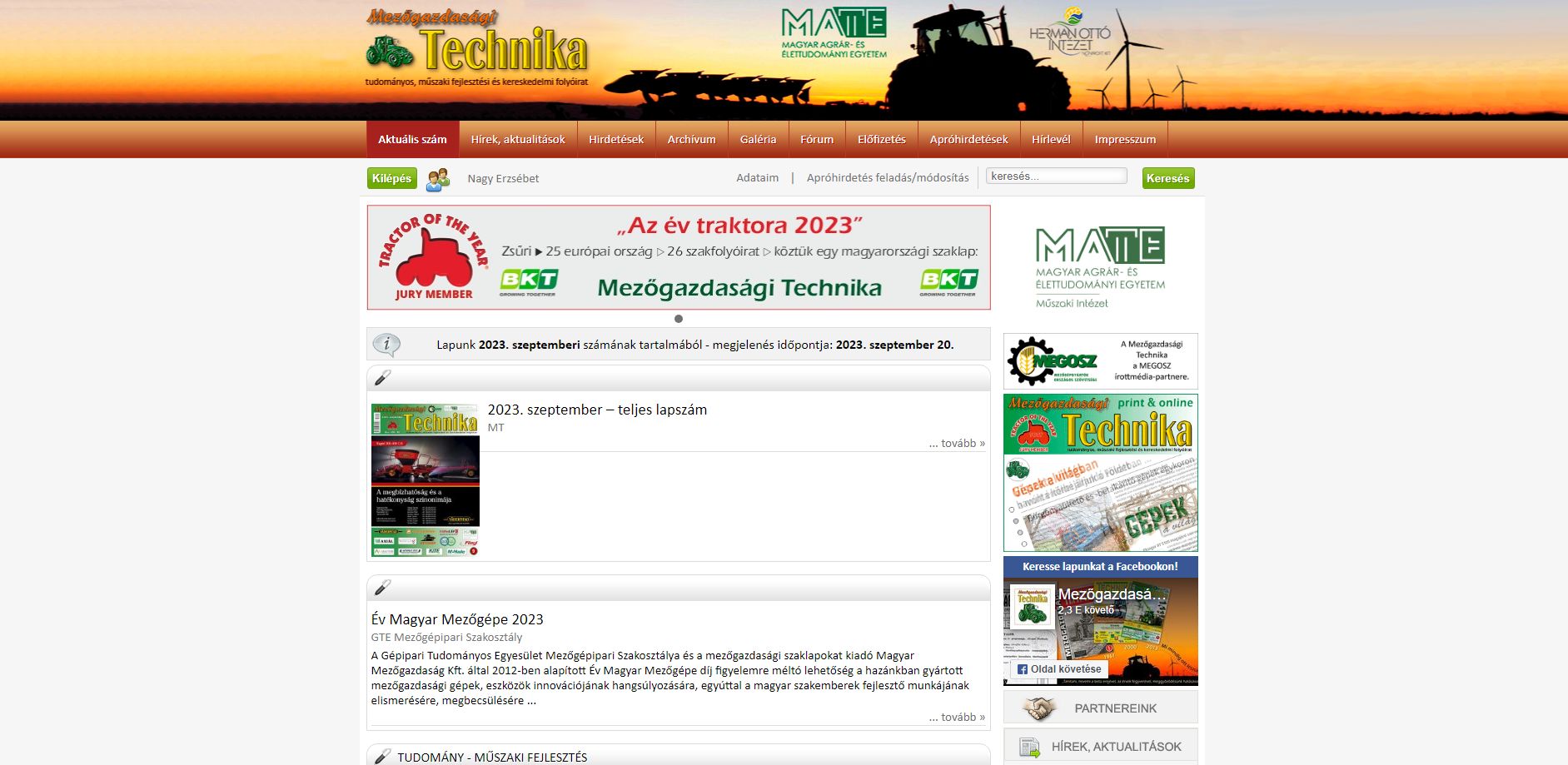Viewport: 1568px width, 765px height.
Task: Open the MATE university logo in header
Action: (x=834, y=32)
